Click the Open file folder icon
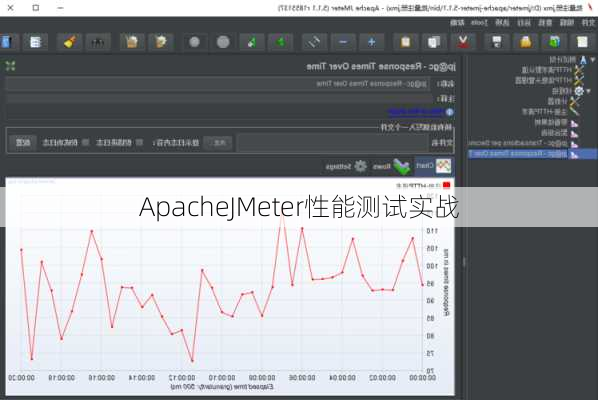Screen dimensions: 598x400 [526, 42]
